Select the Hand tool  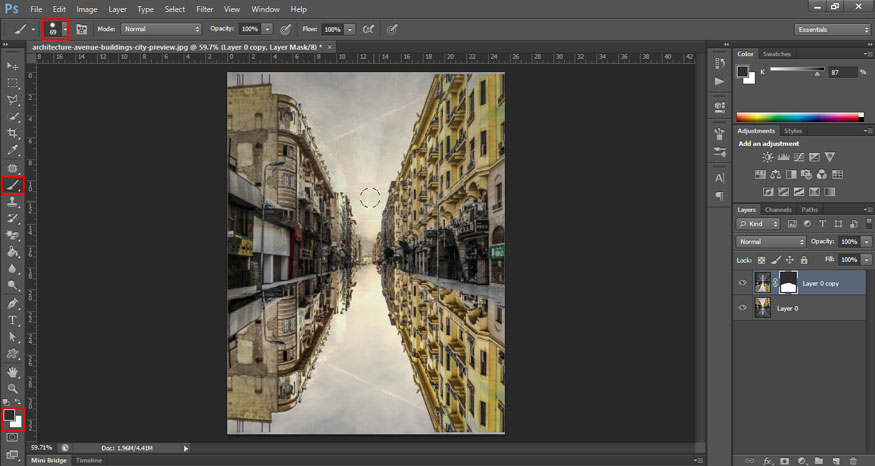tap(12, 372)
